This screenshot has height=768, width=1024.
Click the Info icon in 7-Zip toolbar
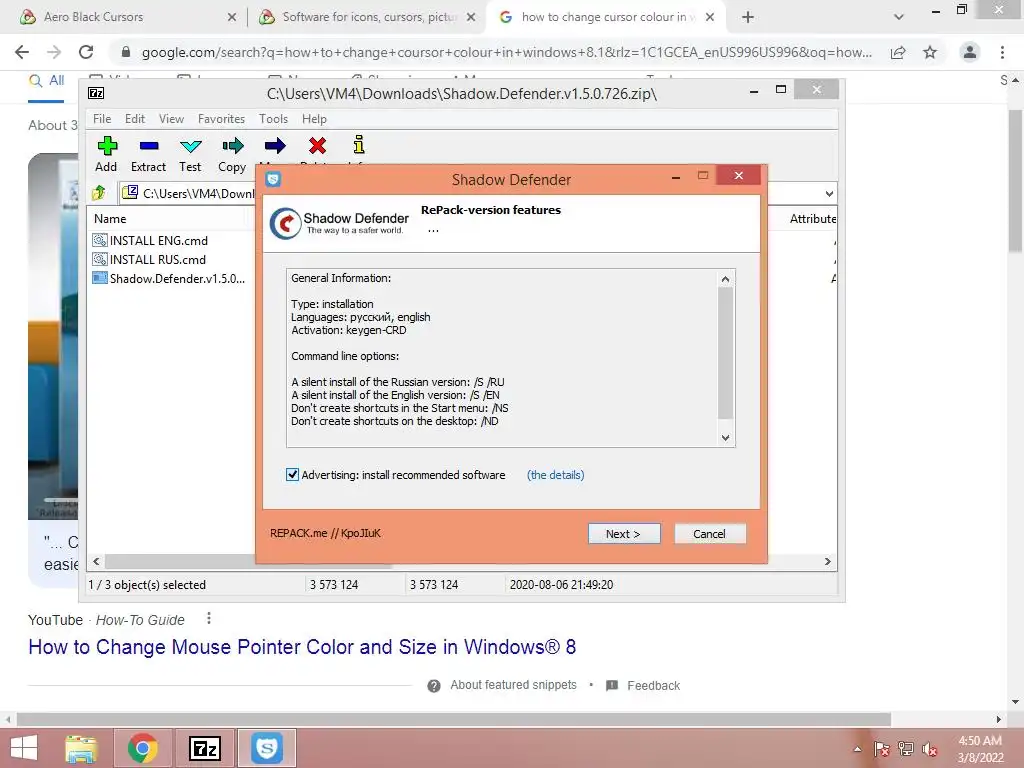(359, 146)
